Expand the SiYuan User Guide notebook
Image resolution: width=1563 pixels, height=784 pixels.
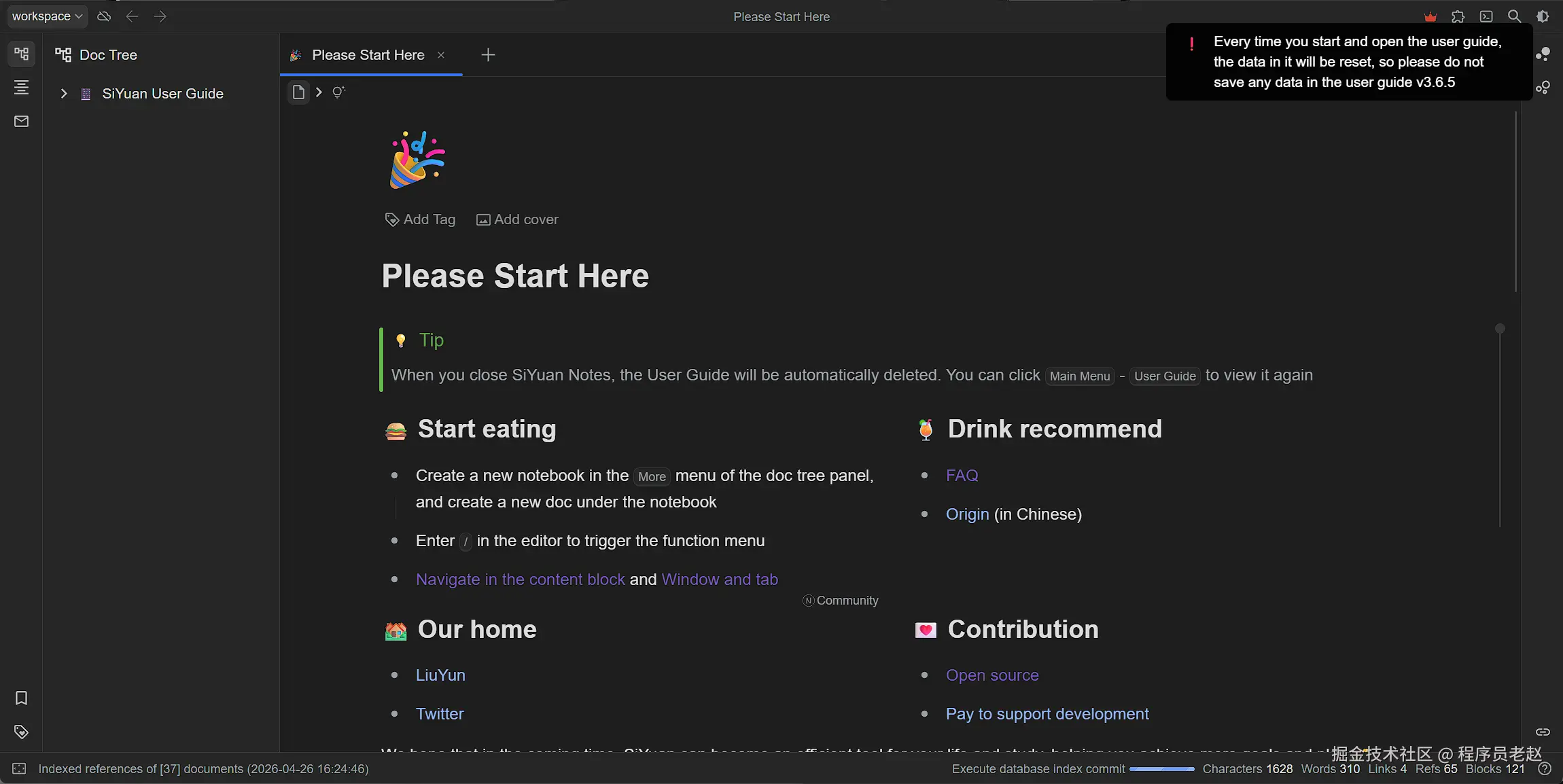tap(64, 94)
